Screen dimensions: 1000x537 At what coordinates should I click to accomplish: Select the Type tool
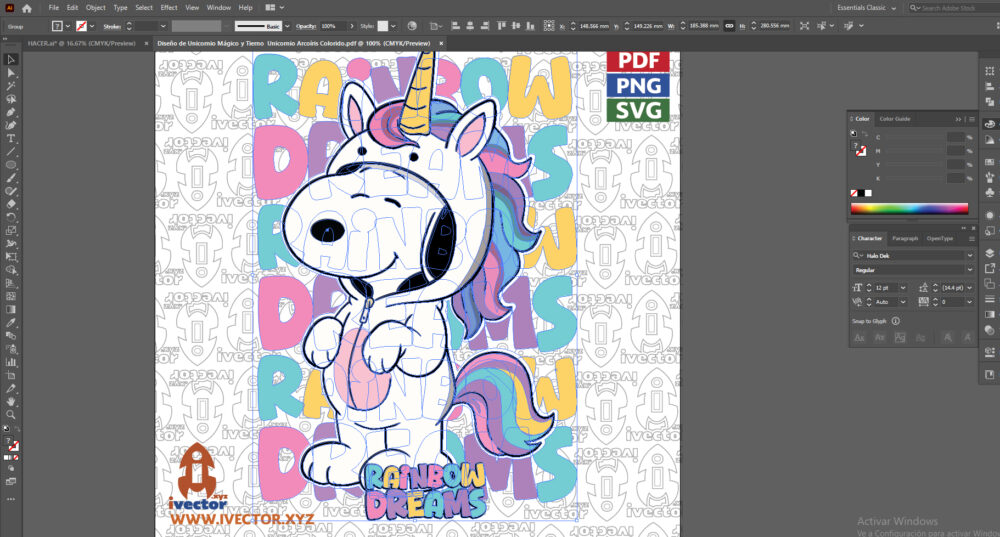(x=11, y=138)
